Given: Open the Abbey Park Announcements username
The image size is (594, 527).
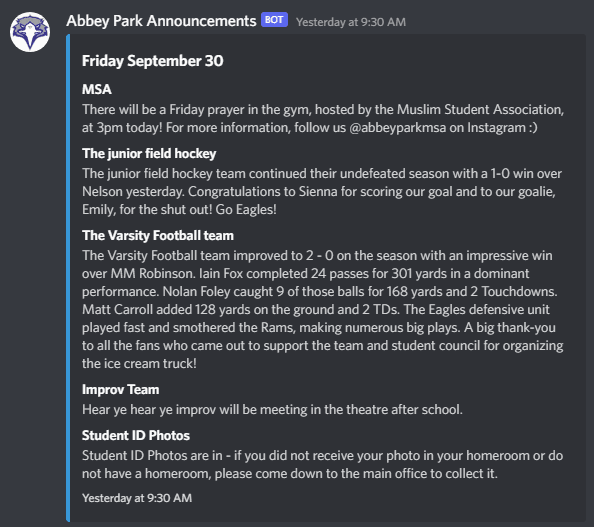Looking at the screenshot, I should (x=161, y=21).
